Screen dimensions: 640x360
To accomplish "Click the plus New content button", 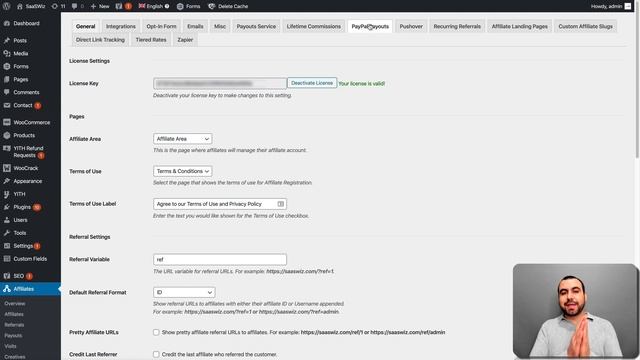I will 100,6.
